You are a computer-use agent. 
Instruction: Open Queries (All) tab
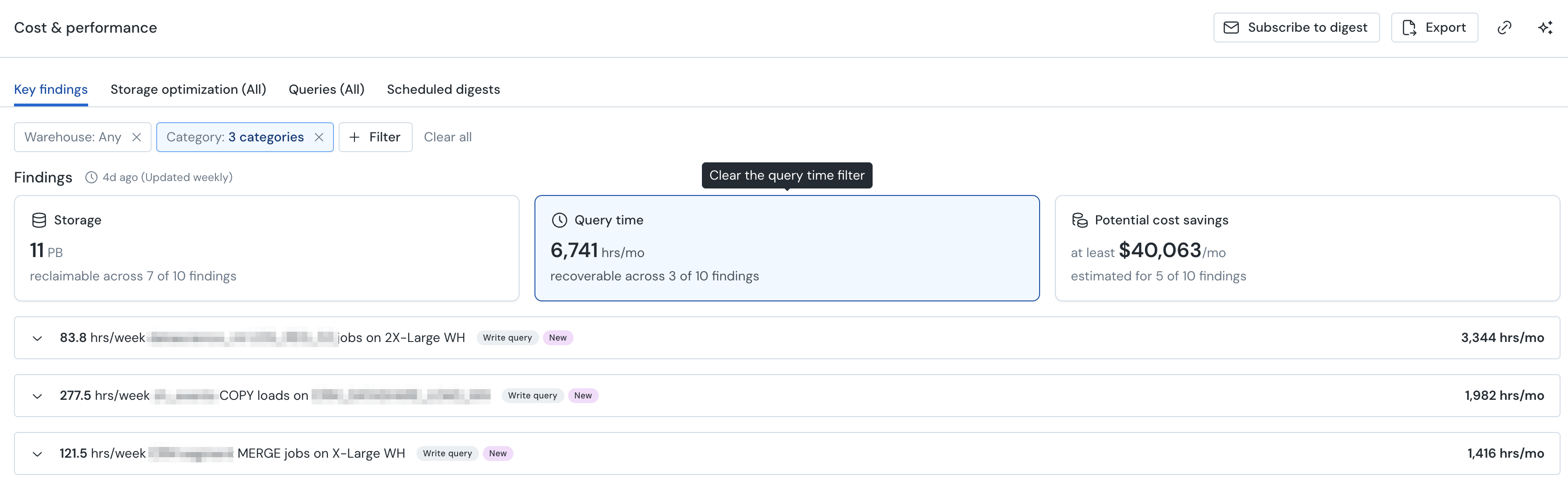(x=326, y=90)
